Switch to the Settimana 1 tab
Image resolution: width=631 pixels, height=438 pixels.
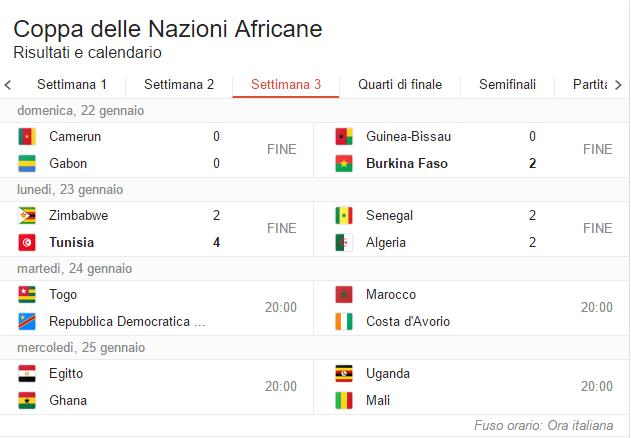[72, 85]
